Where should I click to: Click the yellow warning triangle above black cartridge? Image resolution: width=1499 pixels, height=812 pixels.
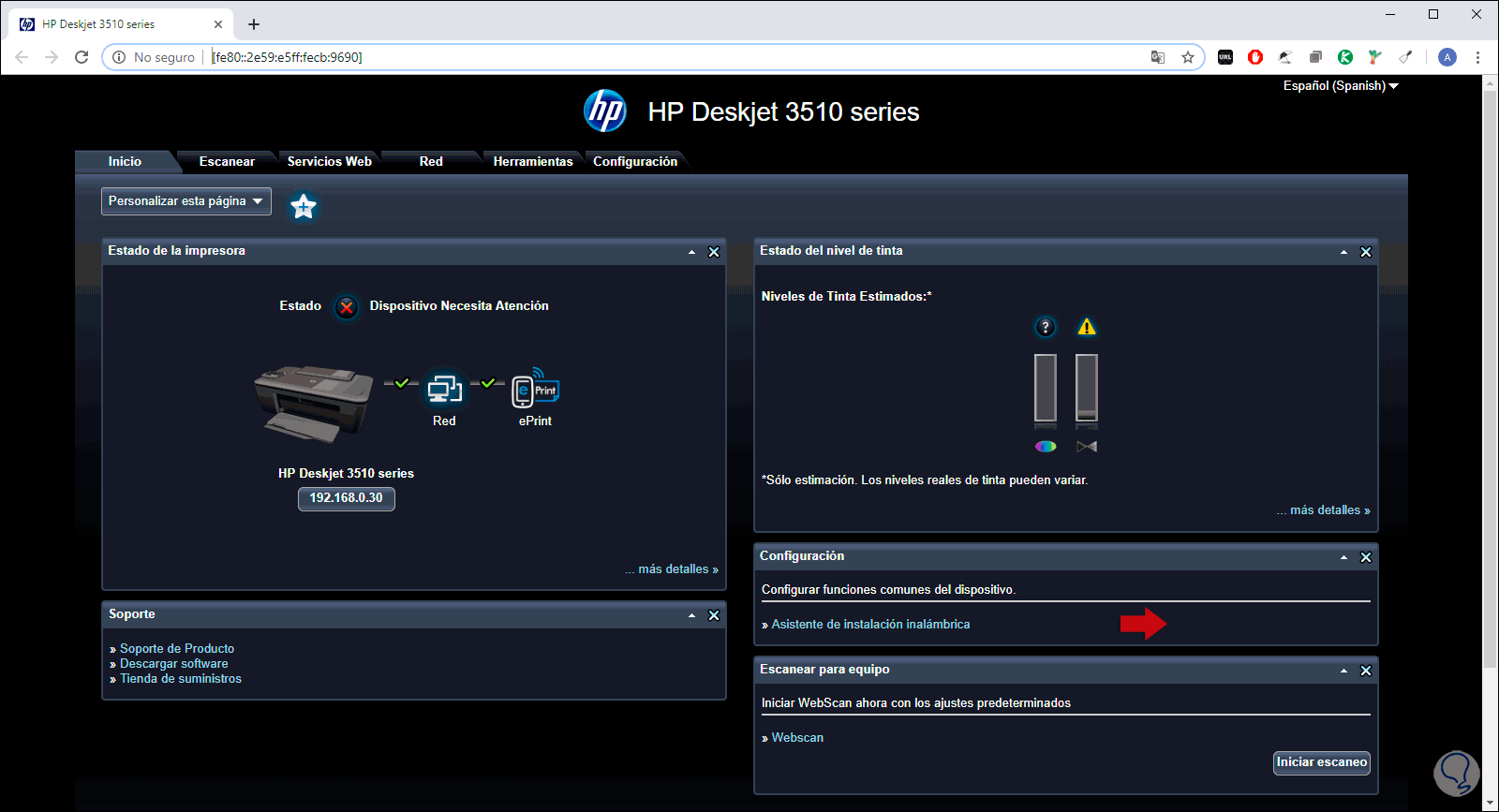1087,327
